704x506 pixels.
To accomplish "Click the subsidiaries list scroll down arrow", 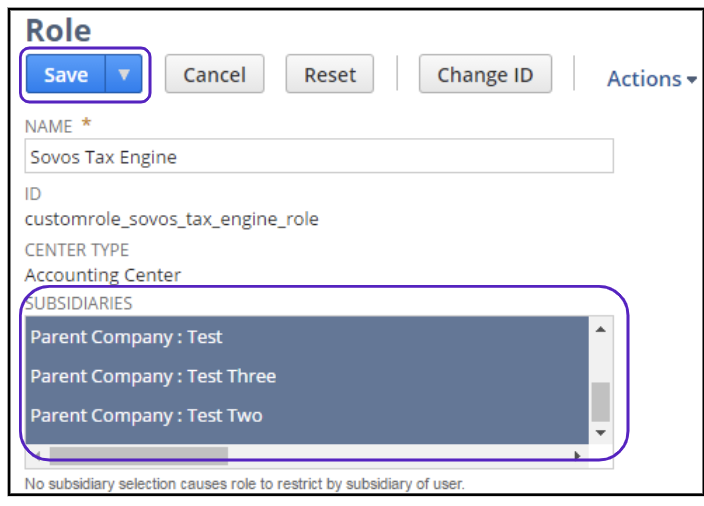I will [x=600, y=433].
